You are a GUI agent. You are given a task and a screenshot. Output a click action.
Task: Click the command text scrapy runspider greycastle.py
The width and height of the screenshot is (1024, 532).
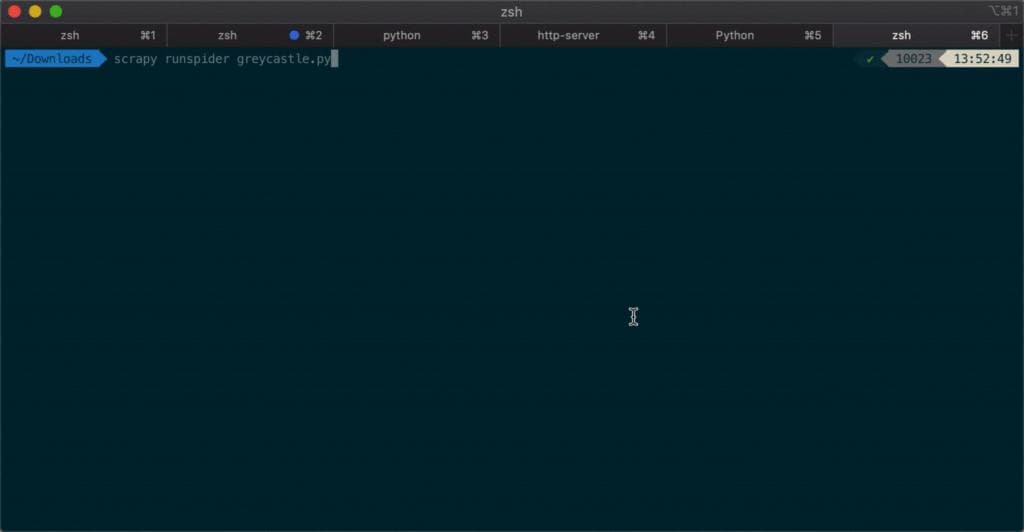[222, 59]
